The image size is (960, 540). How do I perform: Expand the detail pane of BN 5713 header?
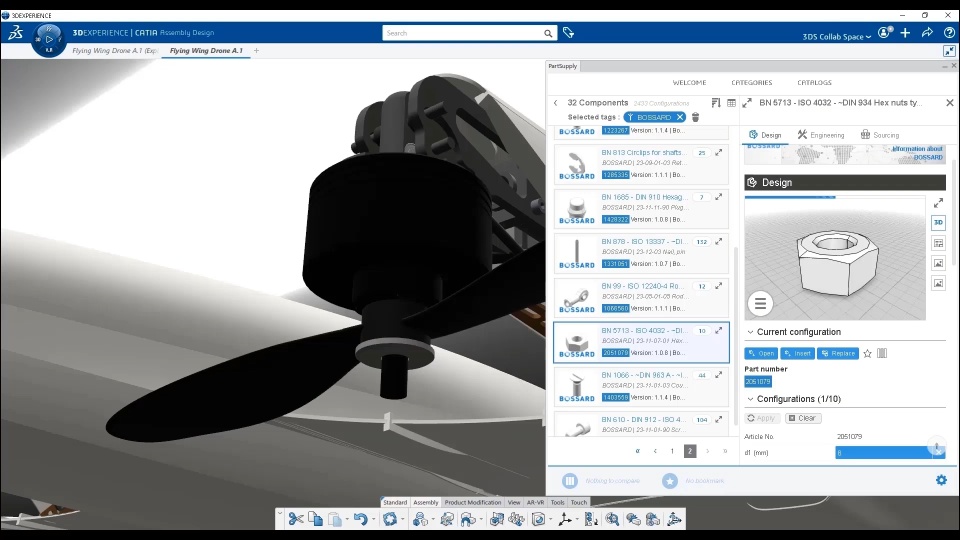[x=747, y=103]
